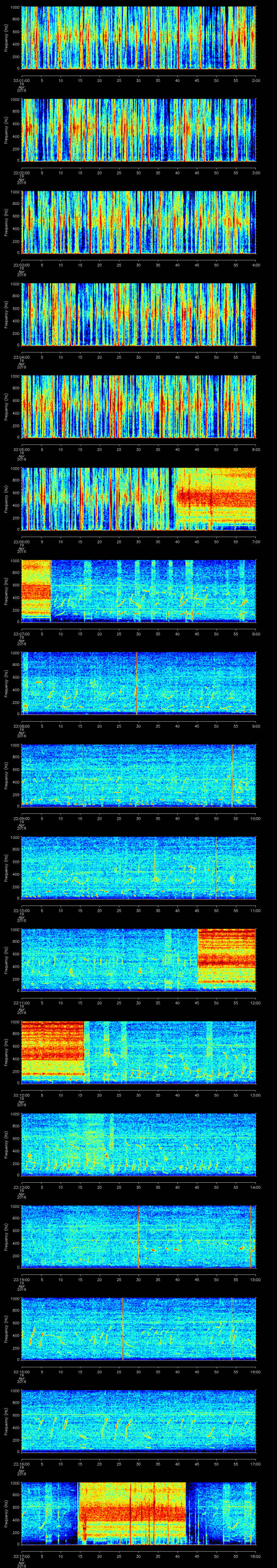Screen dimensions: 277x1568
Task: Select the 12:00 end time label
Action: (256, 1003)
